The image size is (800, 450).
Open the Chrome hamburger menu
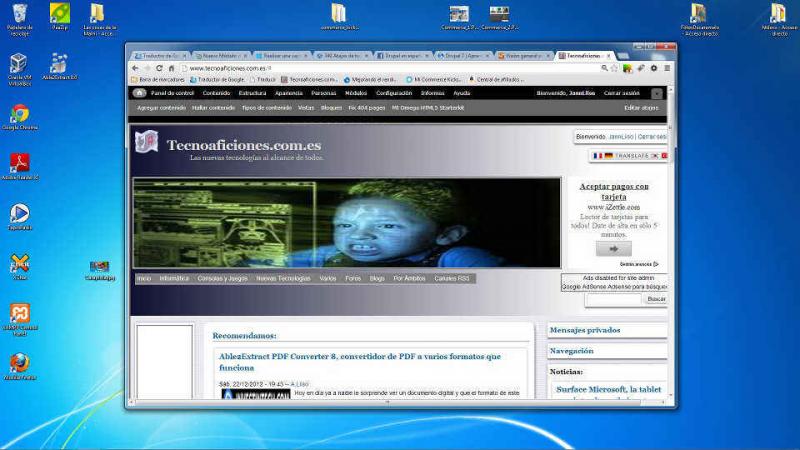pyautogui.click(x=667, y=68)
